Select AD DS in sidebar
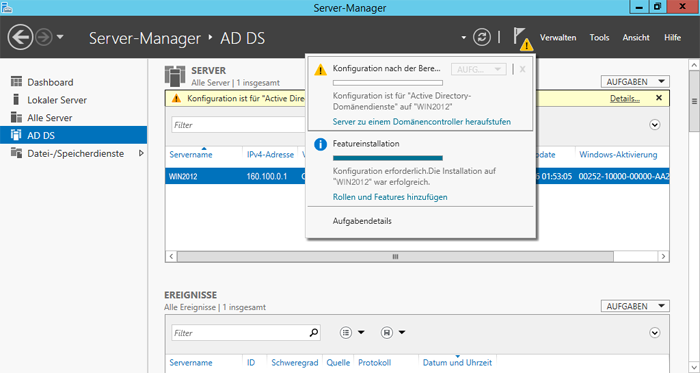The image size is (700, 373). click(x=74, y=135)
